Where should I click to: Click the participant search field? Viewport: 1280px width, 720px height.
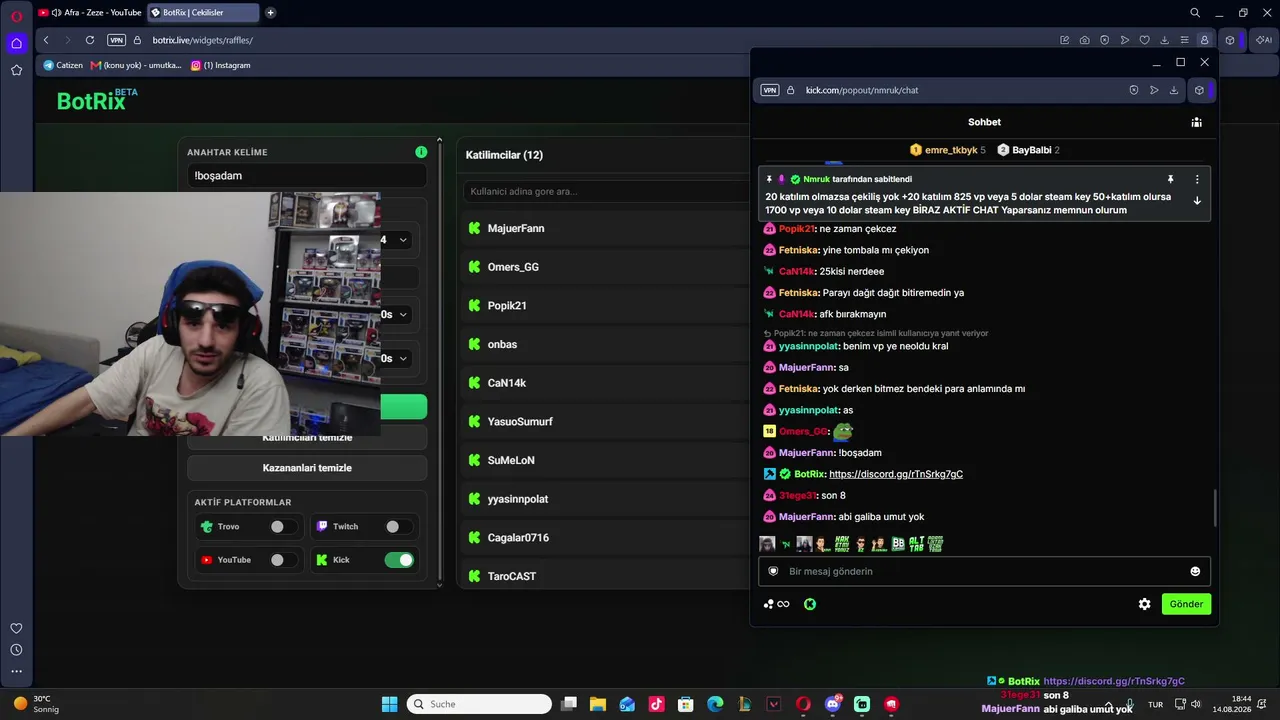pos(606,191)
